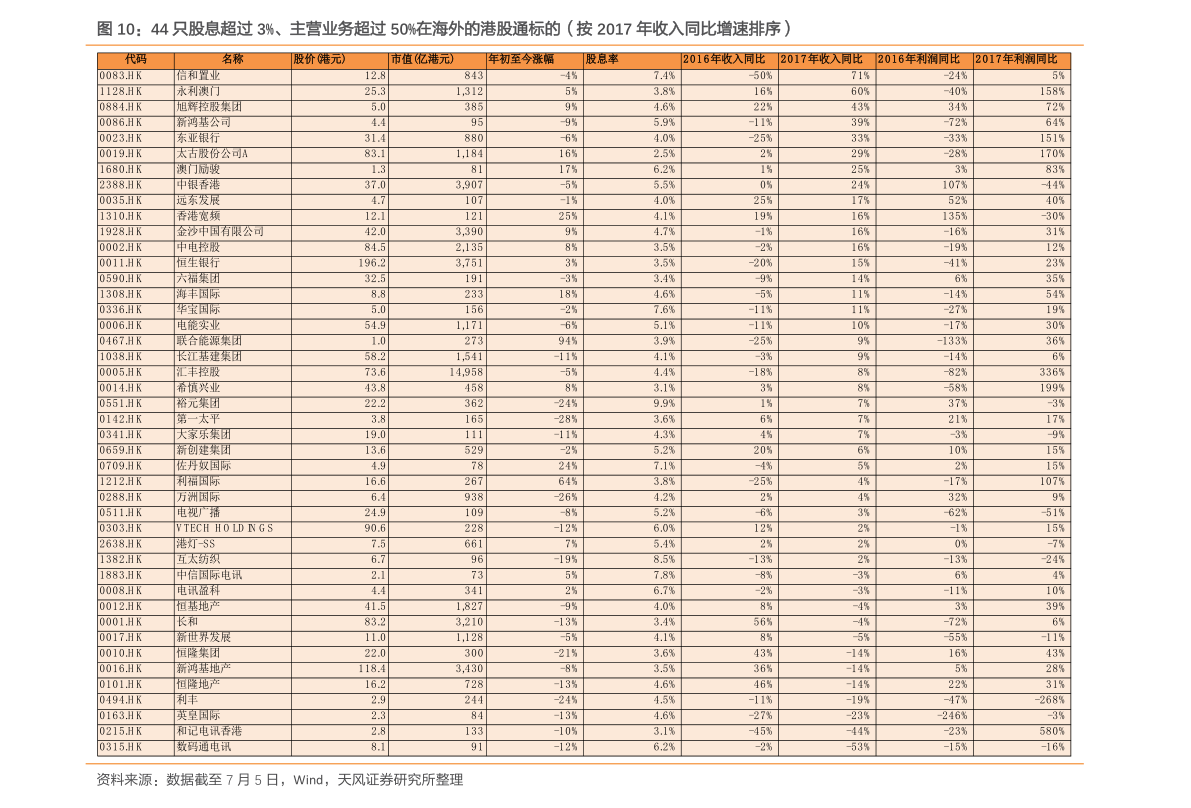This screenshot has width=1191, height=808.
Task: Click the name 海丰国际
Action: tap(198, 294)
